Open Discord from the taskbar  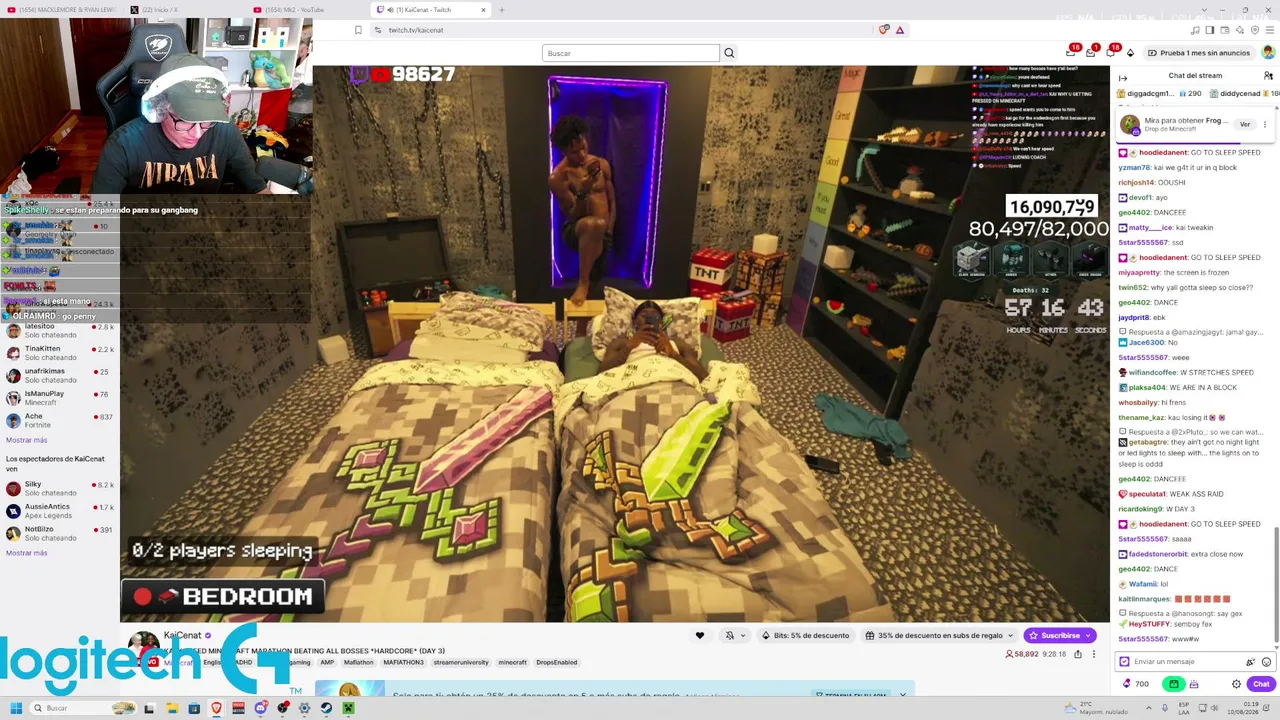click(x=260, y=708)
